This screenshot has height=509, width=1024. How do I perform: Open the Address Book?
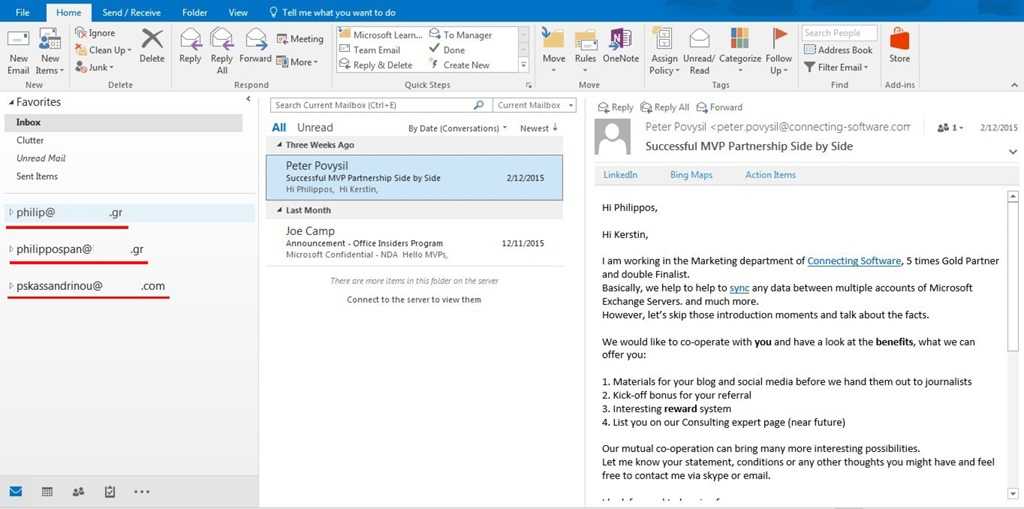point(838,50)
